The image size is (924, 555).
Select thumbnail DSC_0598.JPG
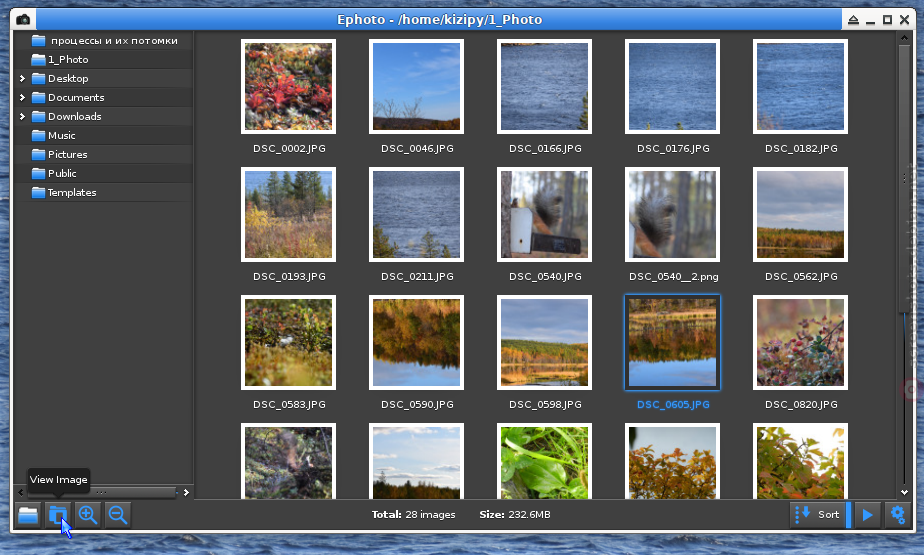544,342
